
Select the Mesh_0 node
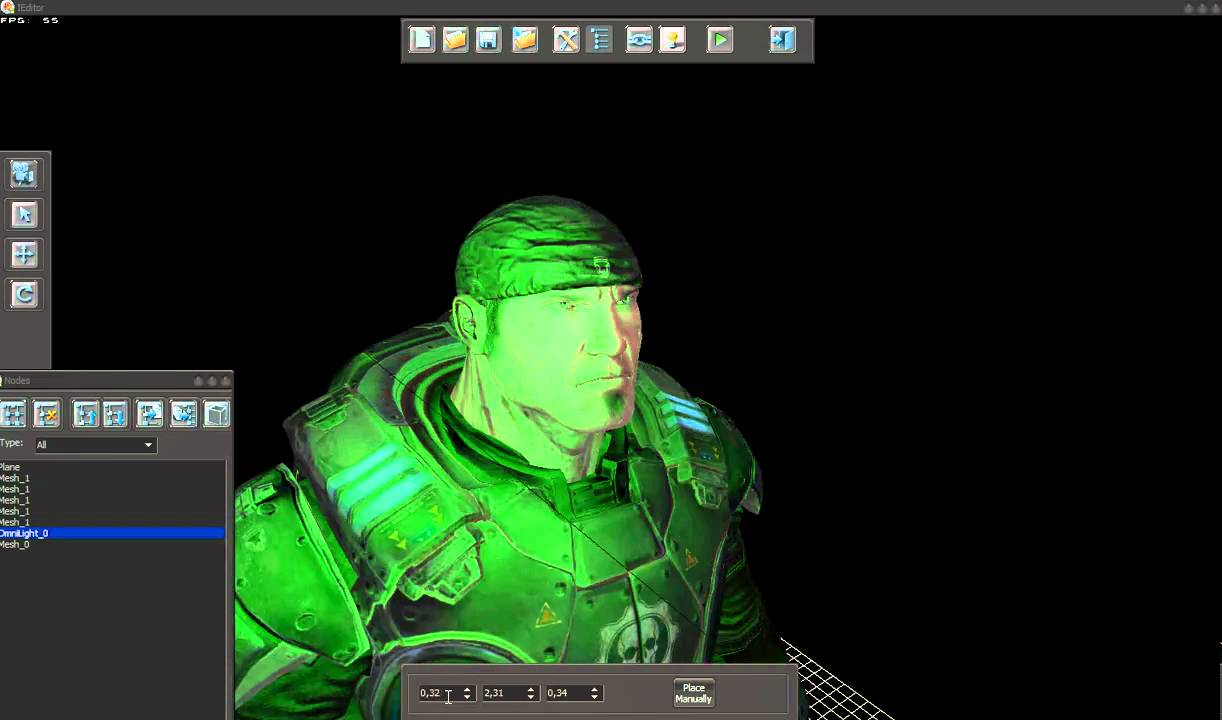click(x=112, y=544)
